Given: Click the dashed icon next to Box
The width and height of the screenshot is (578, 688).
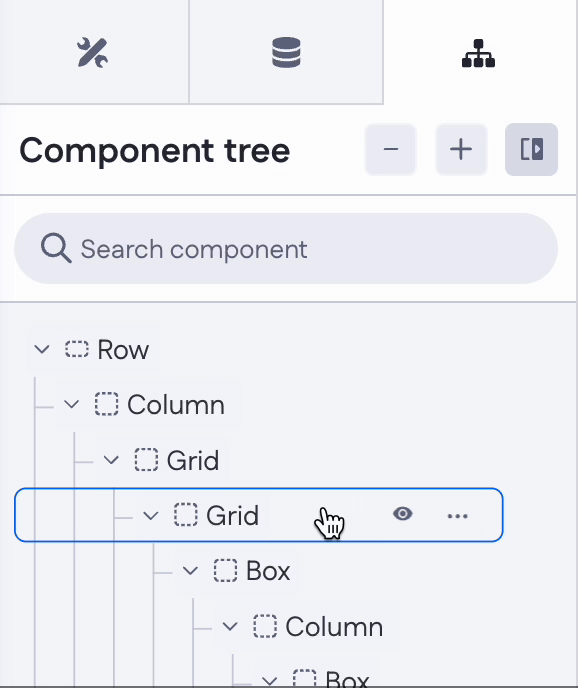Looking at the screenshot, I should click(x=225, y=571).
